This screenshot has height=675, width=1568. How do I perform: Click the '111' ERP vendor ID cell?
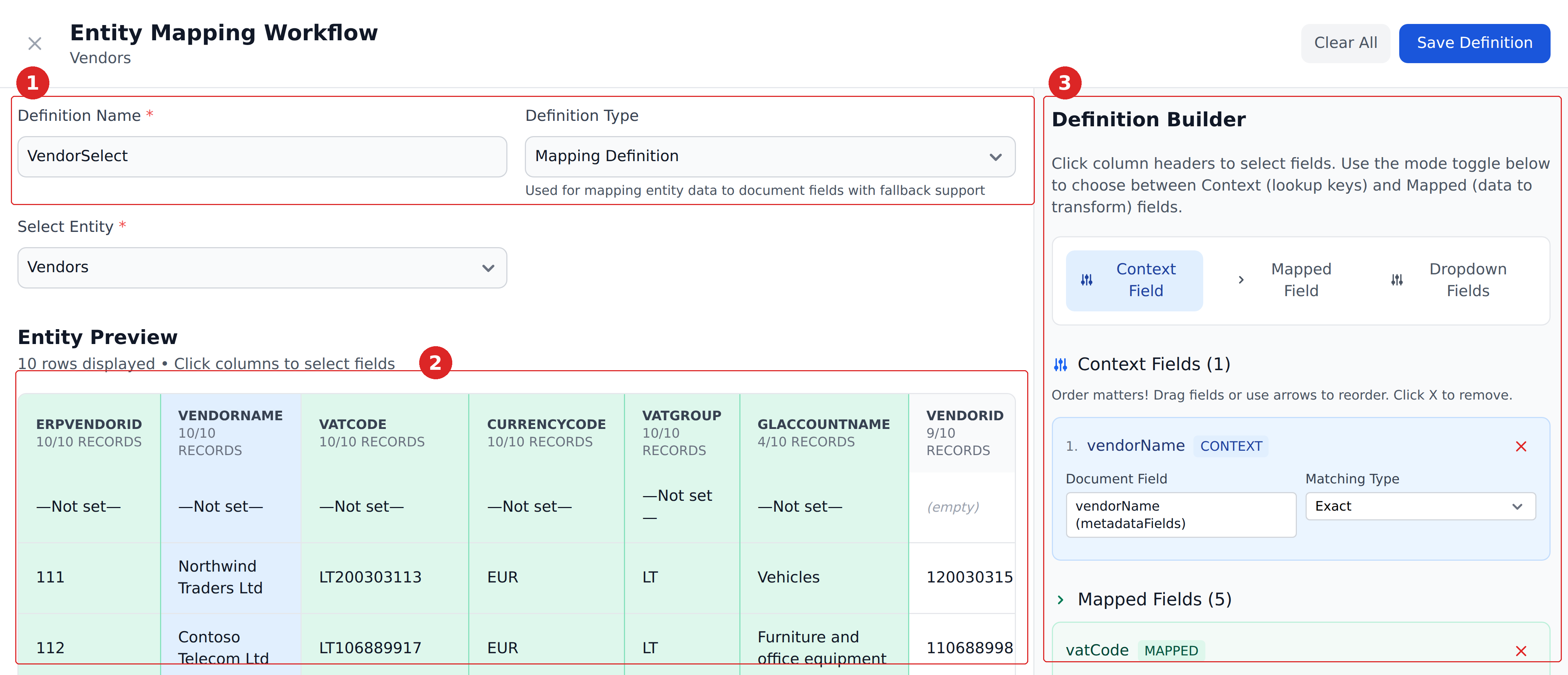(89, 578)
